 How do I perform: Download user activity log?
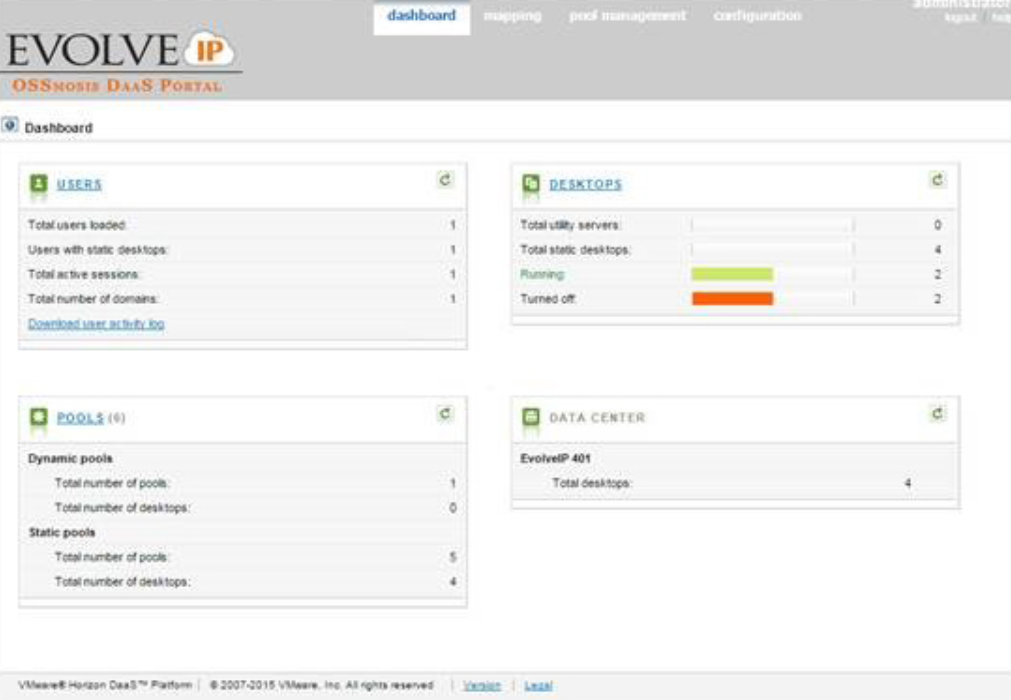pyautogui.click(x=95, y=325)
